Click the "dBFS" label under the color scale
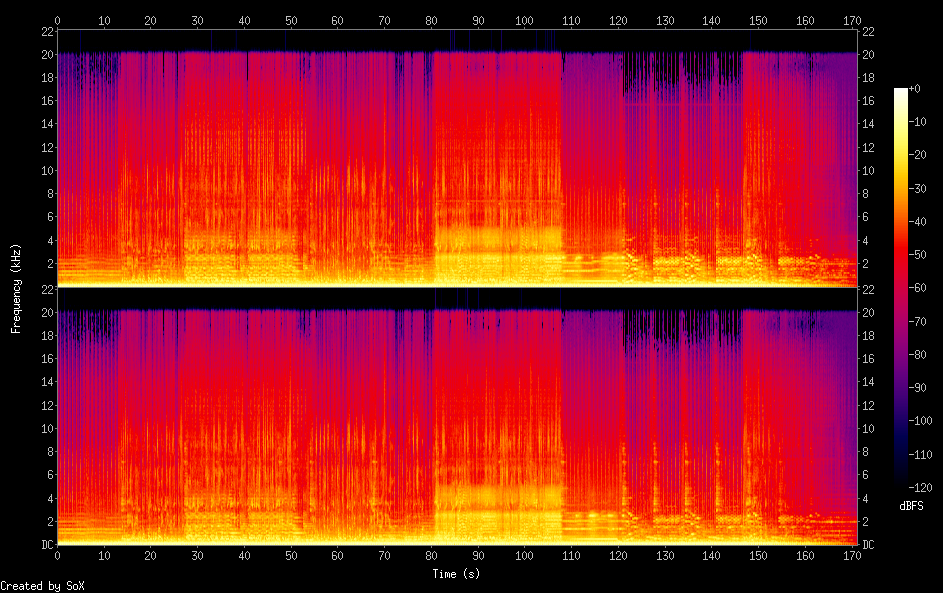This screenshot has width=943, height=593. click(x=911, y=507)
